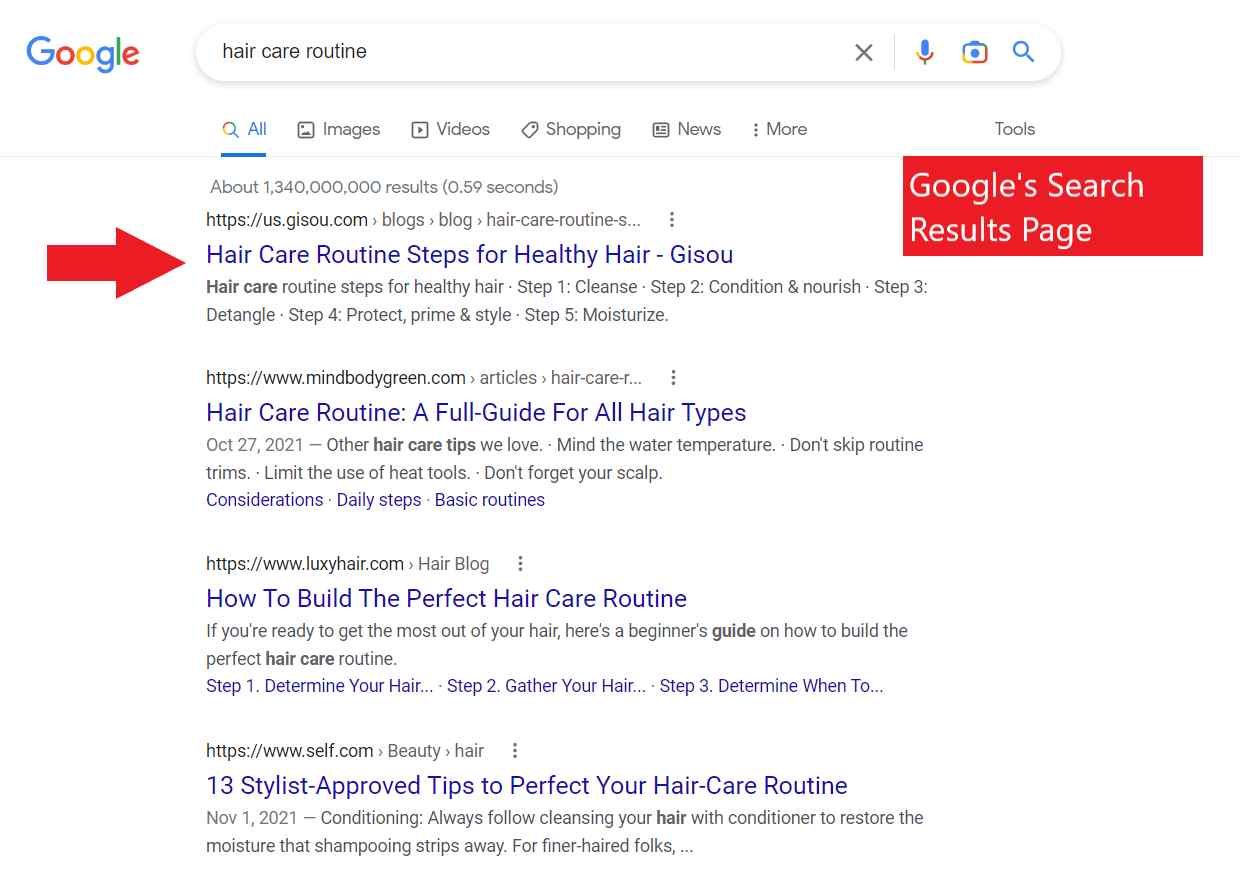Switch to the Videos tab
The width and height of the screenshot is (1240, 887).
coord(451,129)
